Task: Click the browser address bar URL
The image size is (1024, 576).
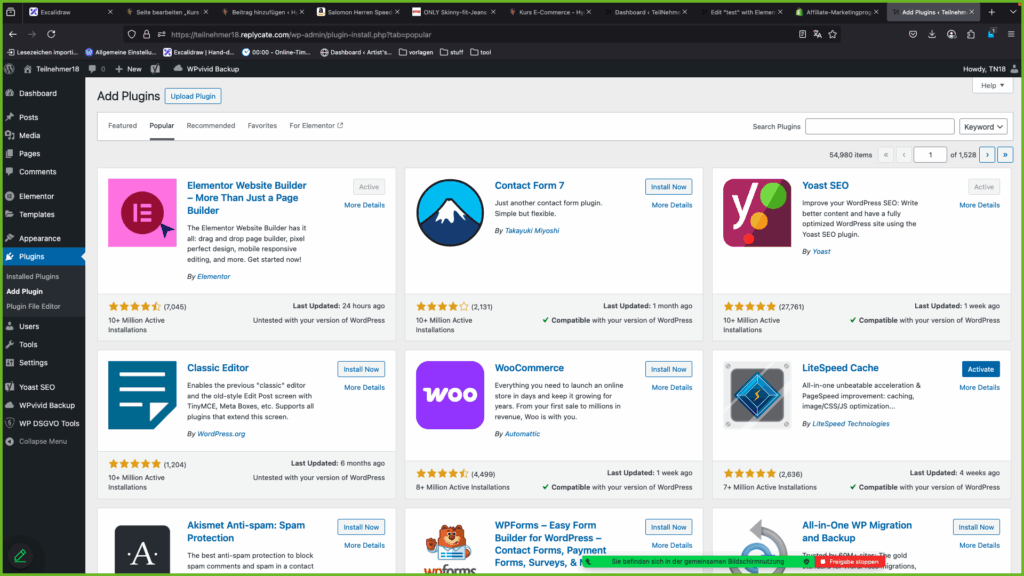Action: tap(301, 35)
